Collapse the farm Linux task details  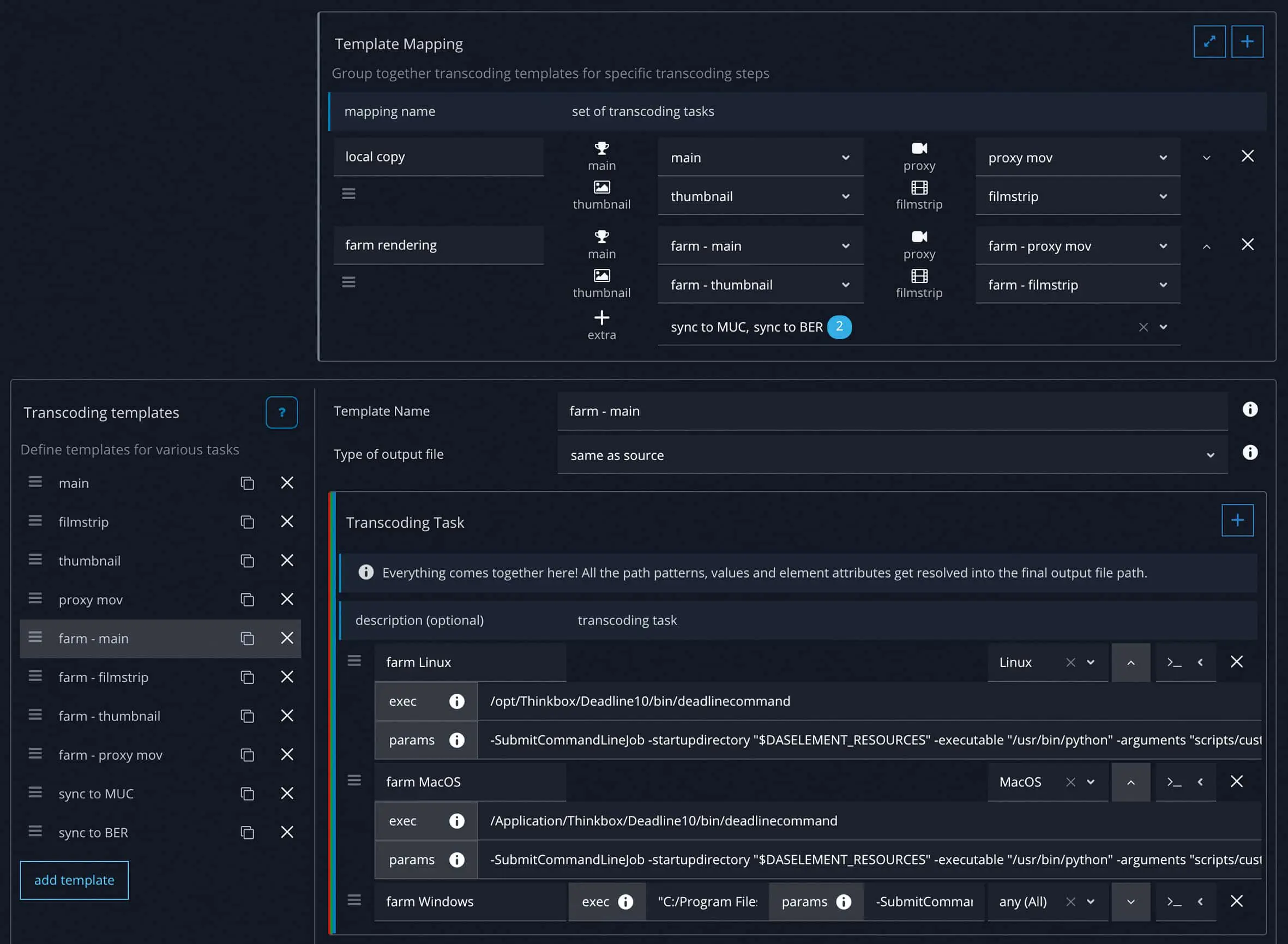pos(1130,662)
